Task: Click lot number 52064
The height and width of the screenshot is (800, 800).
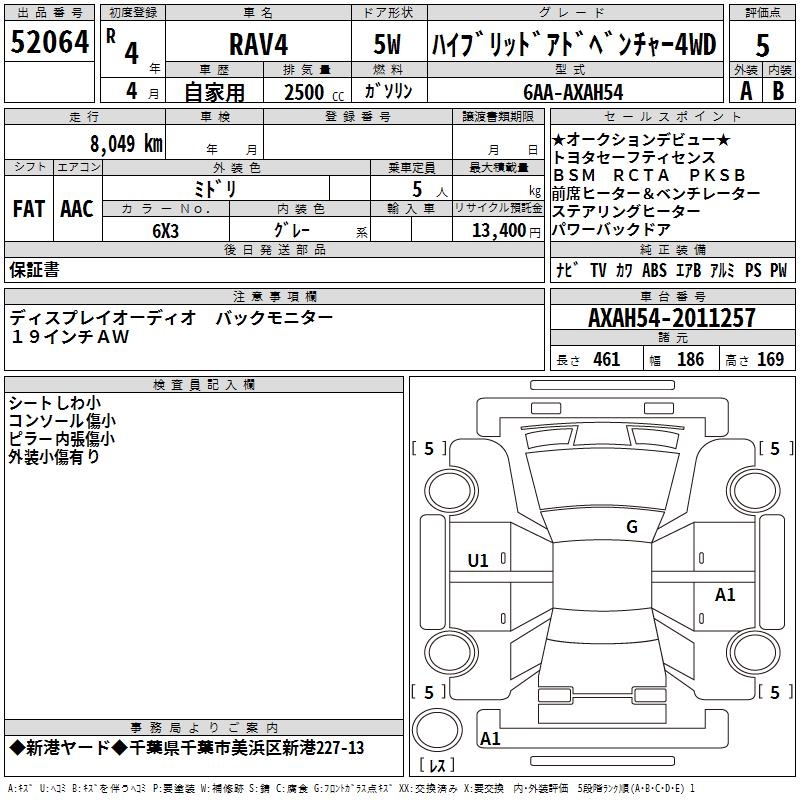Action: [x=49, y=42]
